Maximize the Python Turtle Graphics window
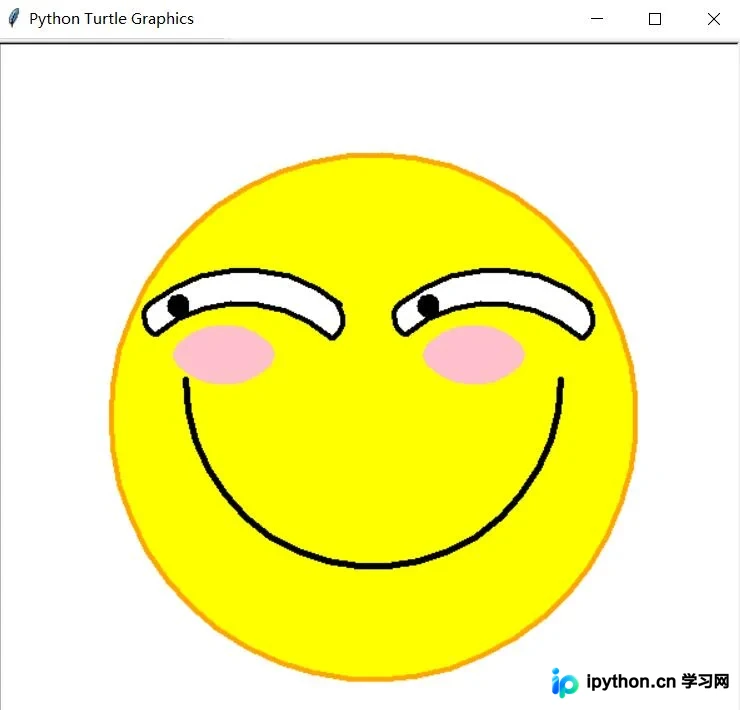 tap(655, 19)
